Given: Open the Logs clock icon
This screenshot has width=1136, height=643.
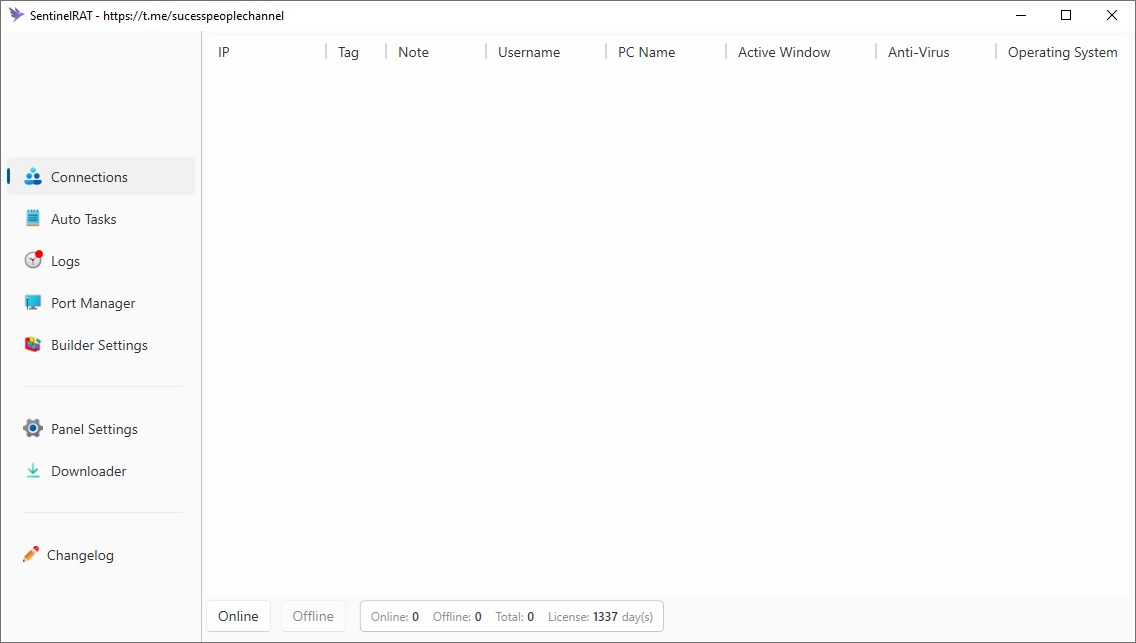Looking at the screenshot, I should click(x=33, y=260).
